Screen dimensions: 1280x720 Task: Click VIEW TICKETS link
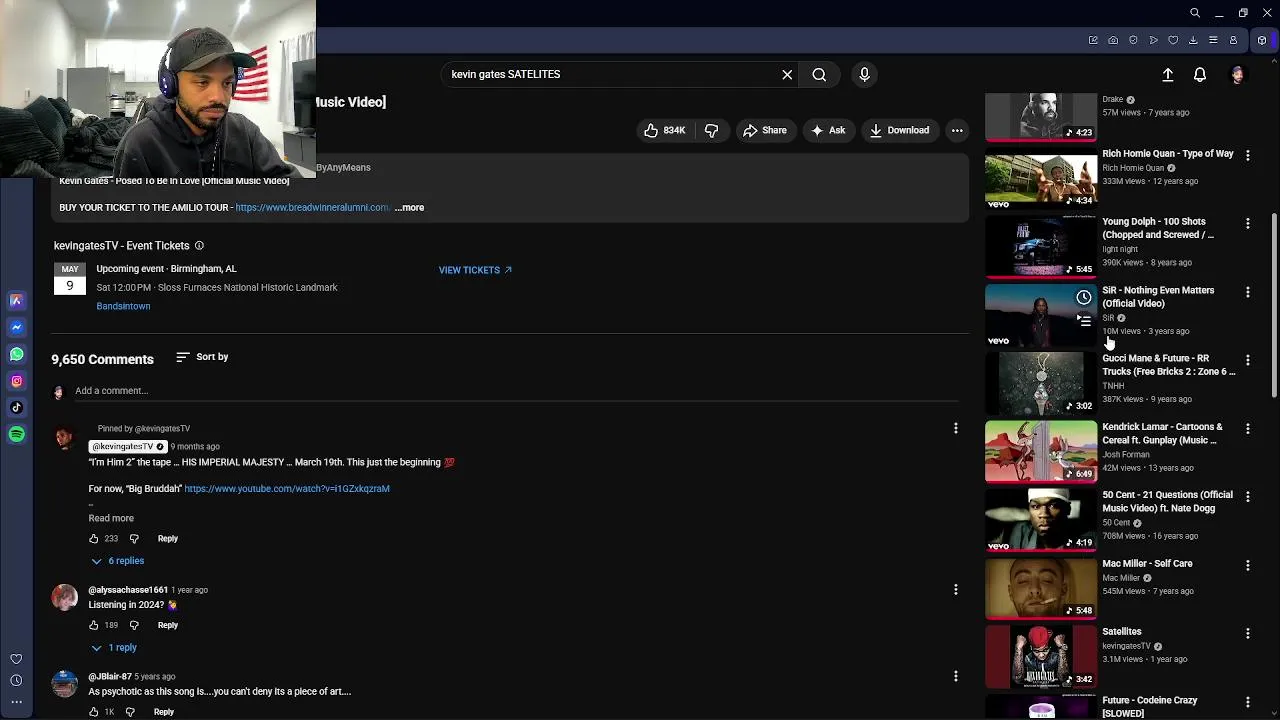pos(475,270)
